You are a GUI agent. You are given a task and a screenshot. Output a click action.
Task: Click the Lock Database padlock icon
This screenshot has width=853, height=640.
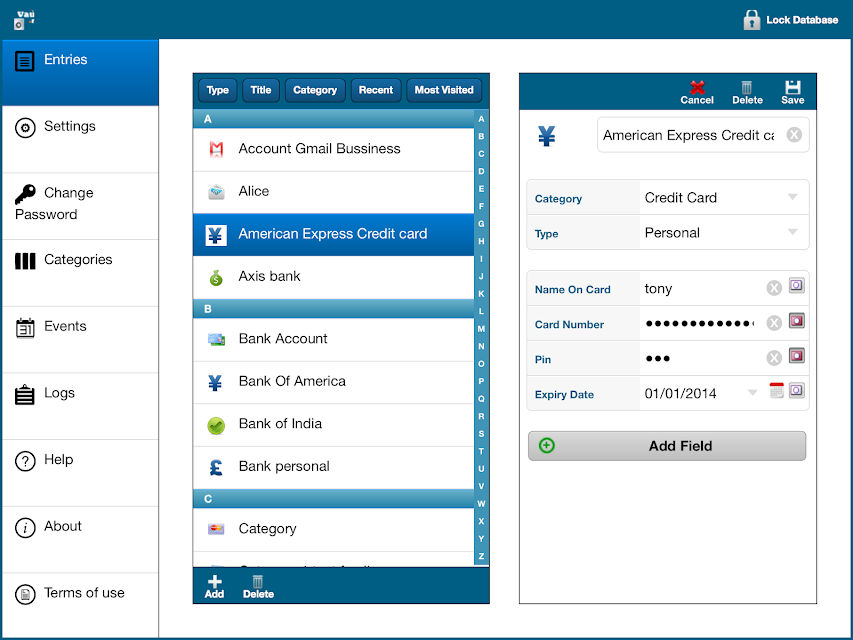pyautogui.click(x=751, y=20)
